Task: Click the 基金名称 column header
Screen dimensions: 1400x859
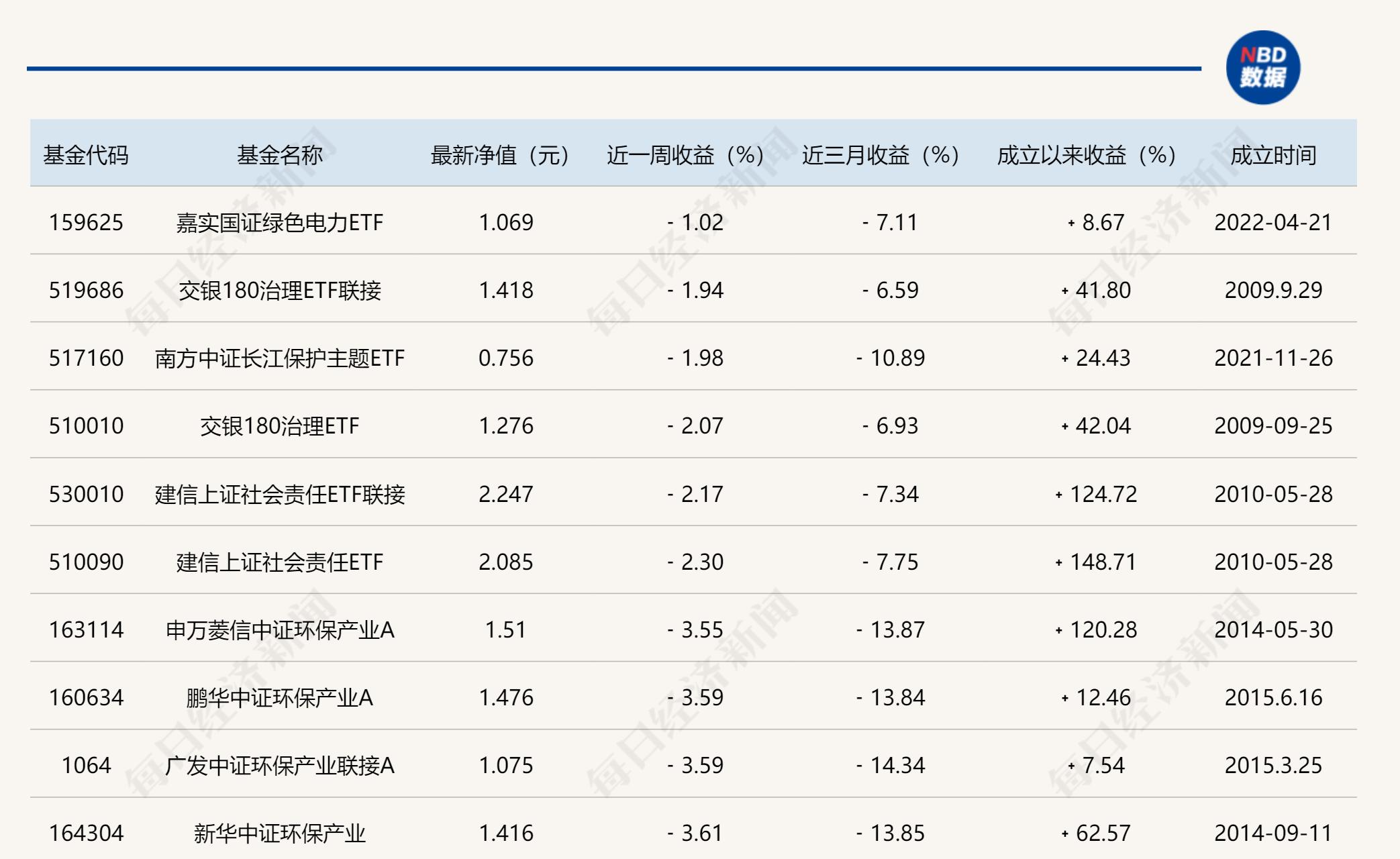Action: [280, 155]
